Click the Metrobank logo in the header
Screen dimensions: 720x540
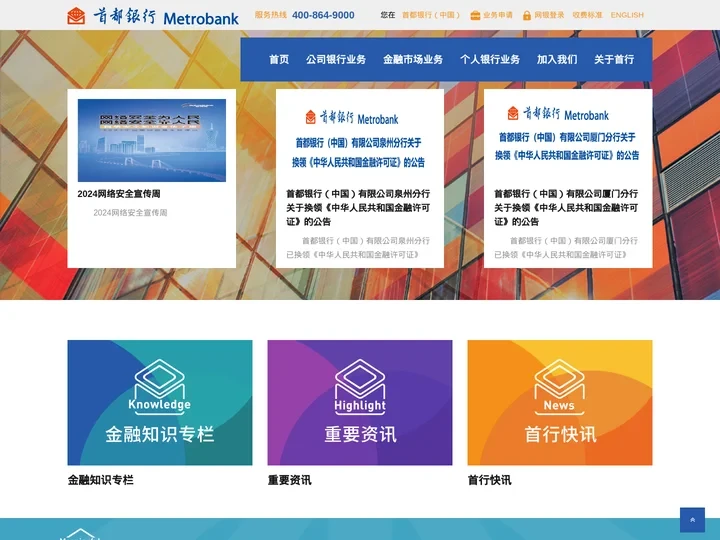[x=153, y=16]
